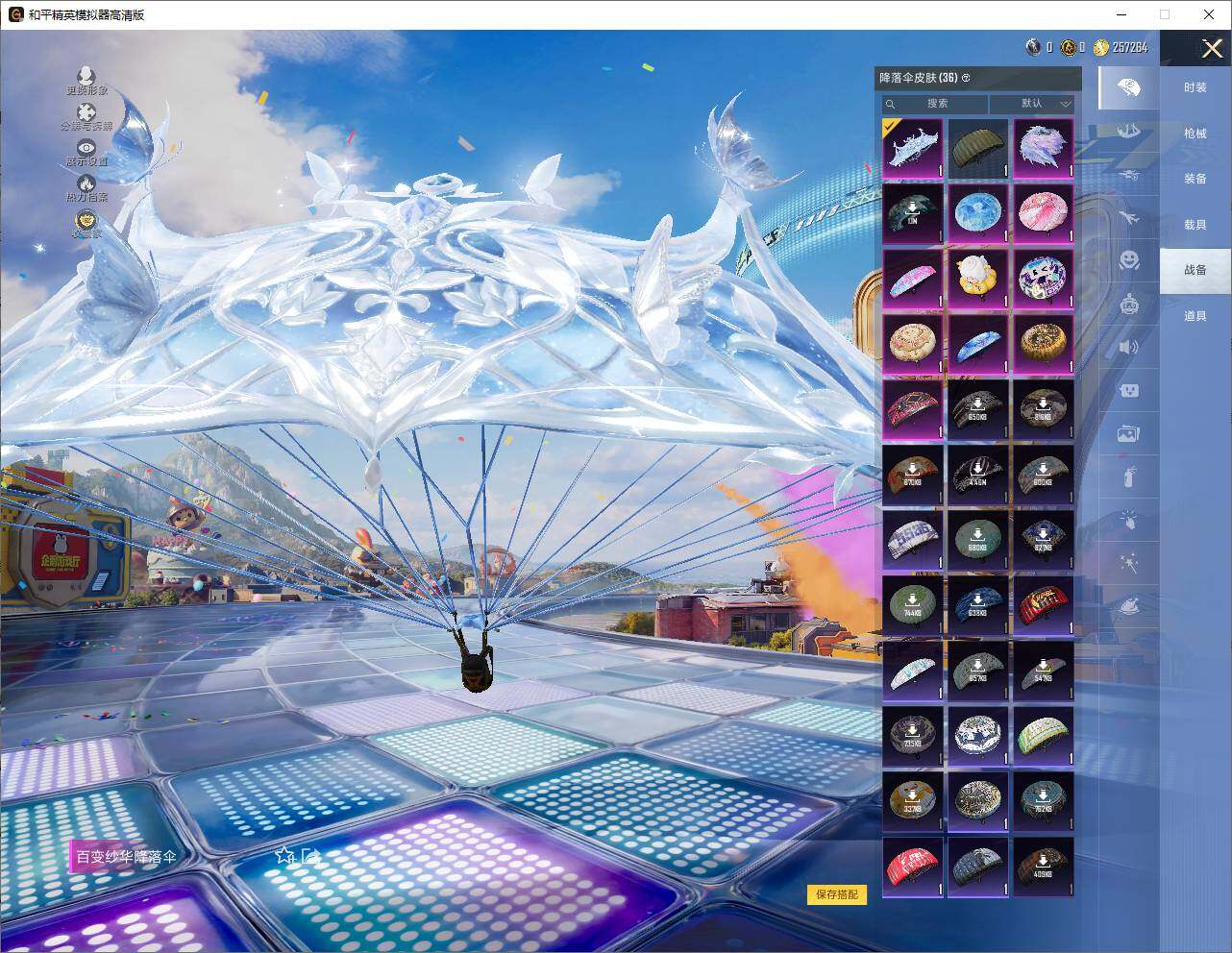Toggle the 展示设置 eye icon
The width and height of the screenshot is (1232, 953).
coord(86,148)
